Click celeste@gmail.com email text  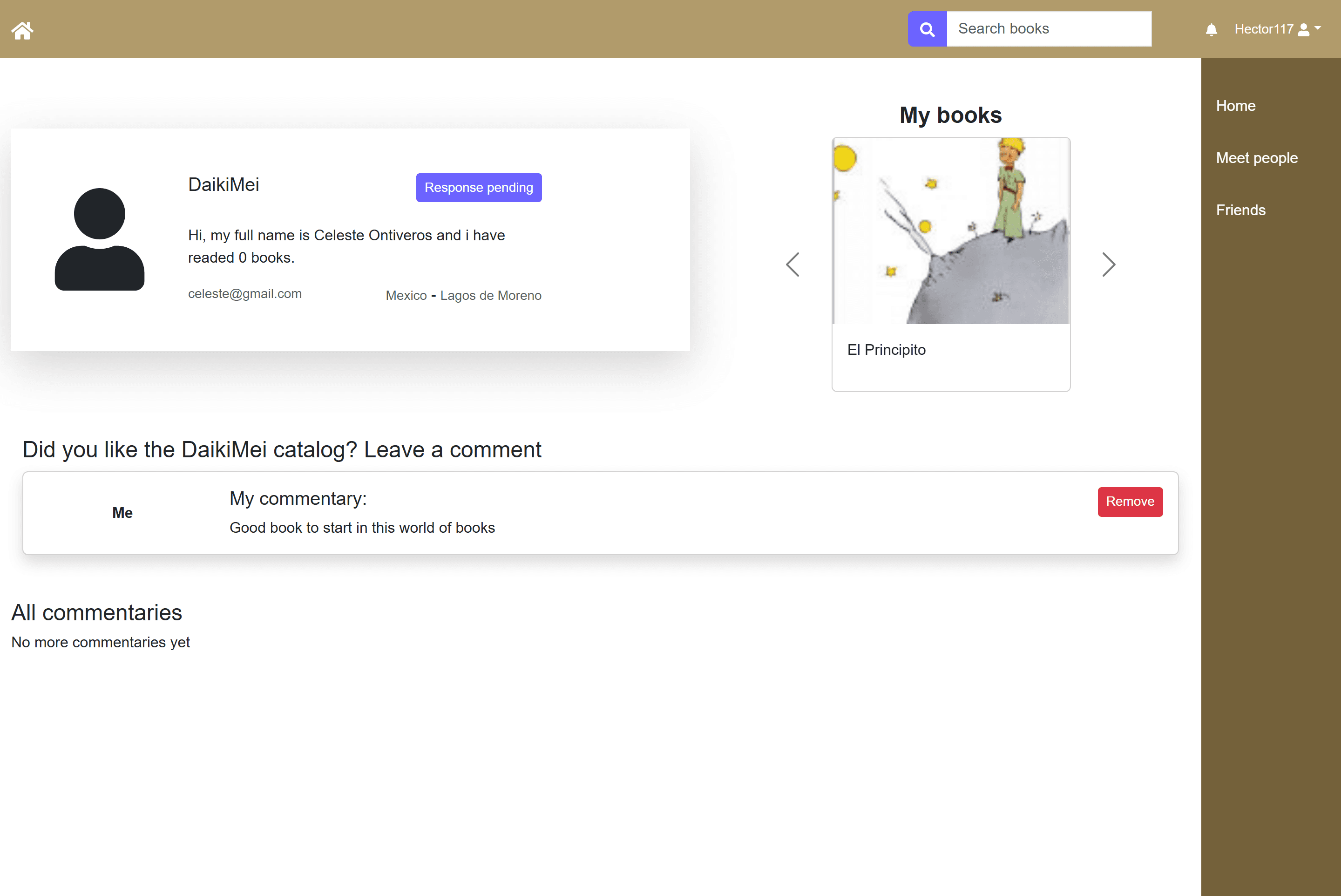(244, 294)
